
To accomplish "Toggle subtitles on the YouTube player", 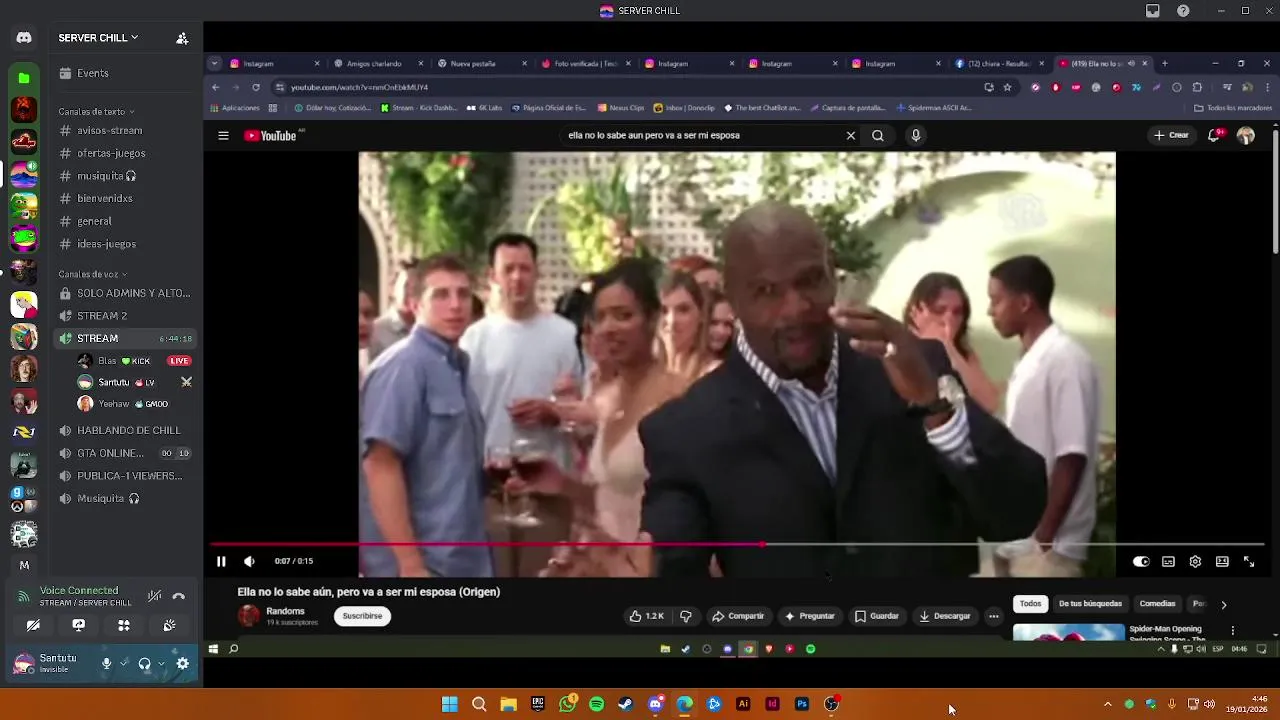I will pos(1168,562).
